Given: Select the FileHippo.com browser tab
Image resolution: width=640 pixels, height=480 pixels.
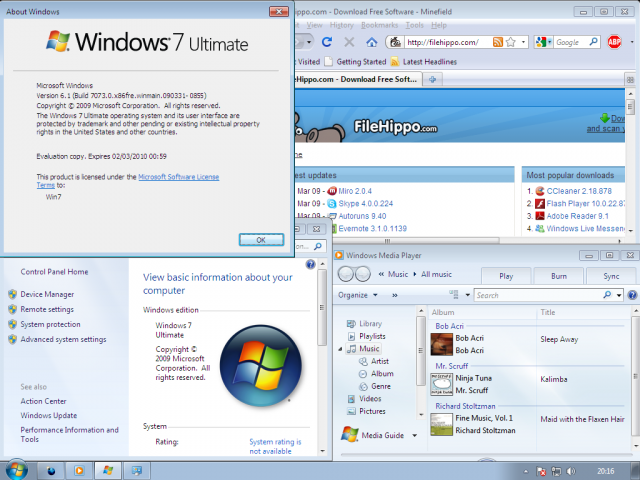Looking at the screenshot, I should pos(358,79).
